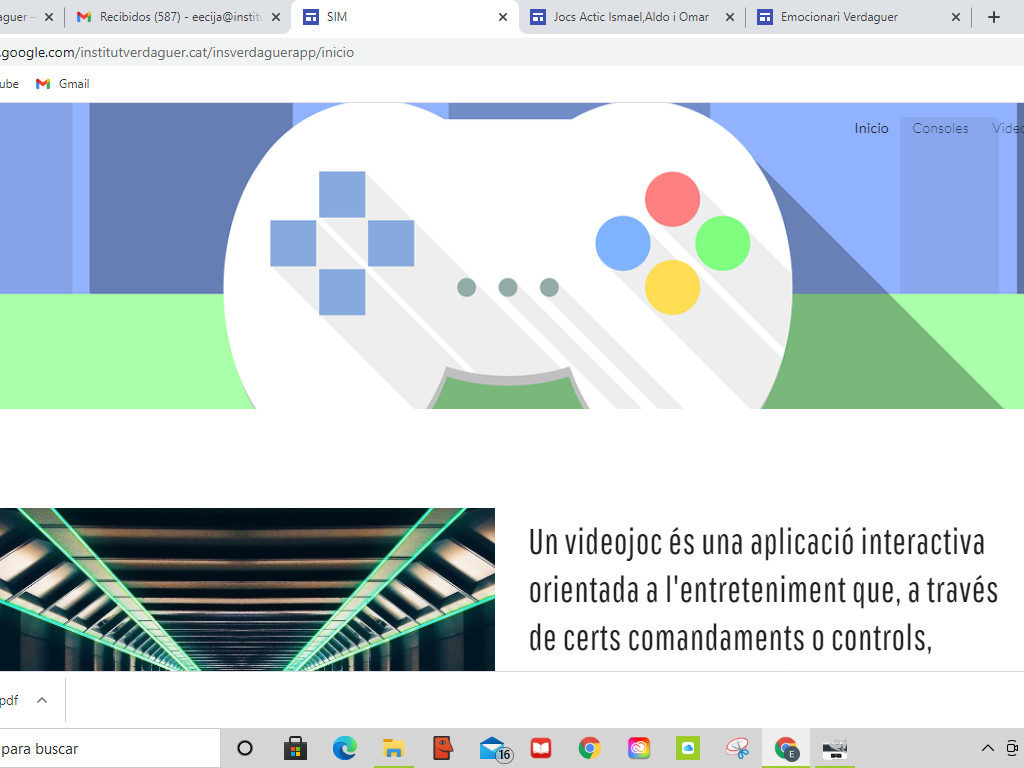Expand the downloaded pdf options chevron
The height and width of the screenshot is (768, 1024).
tap(42, 700)
